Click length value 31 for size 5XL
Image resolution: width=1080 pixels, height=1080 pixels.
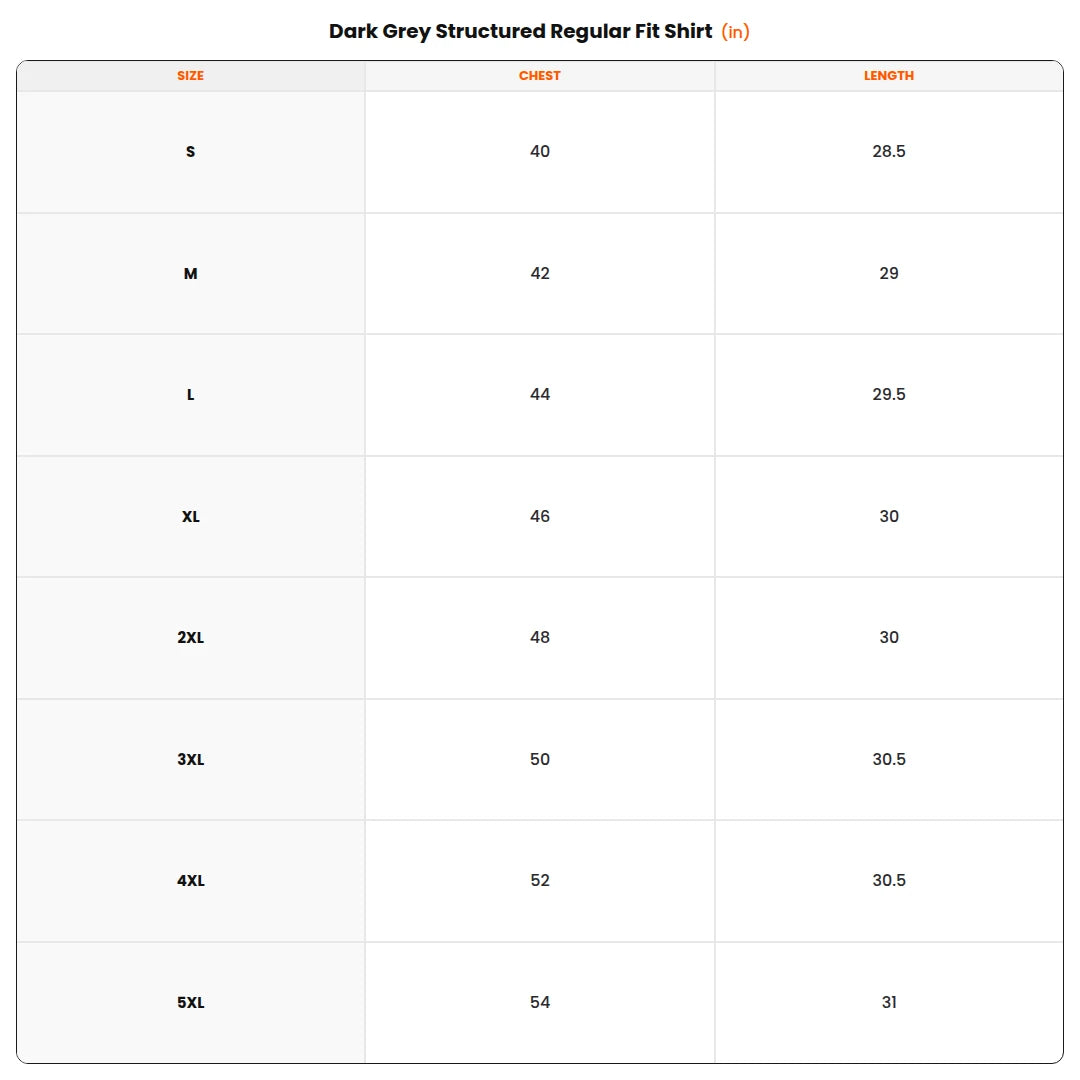coord(889,1002)
